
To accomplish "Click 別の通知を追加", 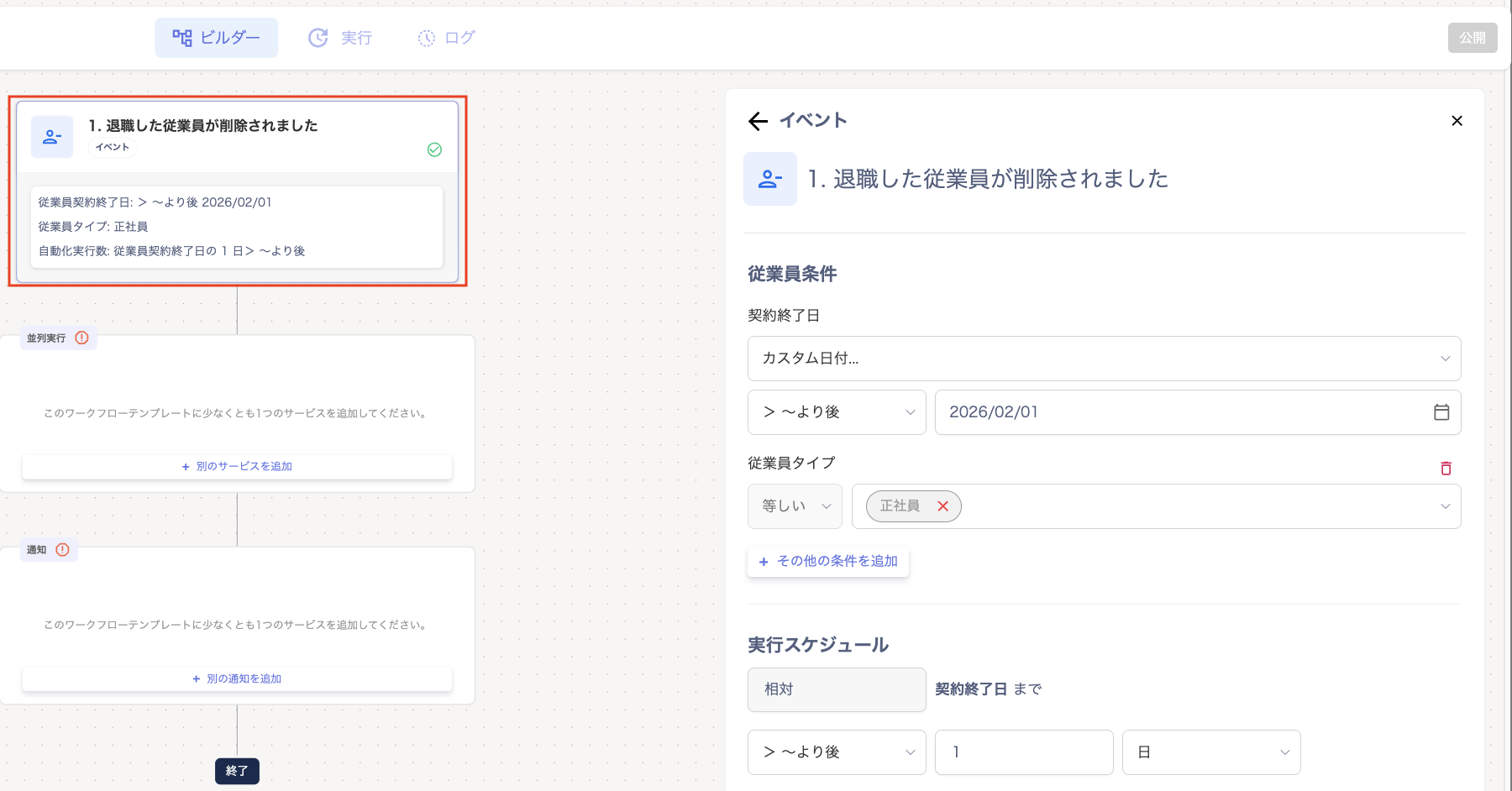I will 237,679.
